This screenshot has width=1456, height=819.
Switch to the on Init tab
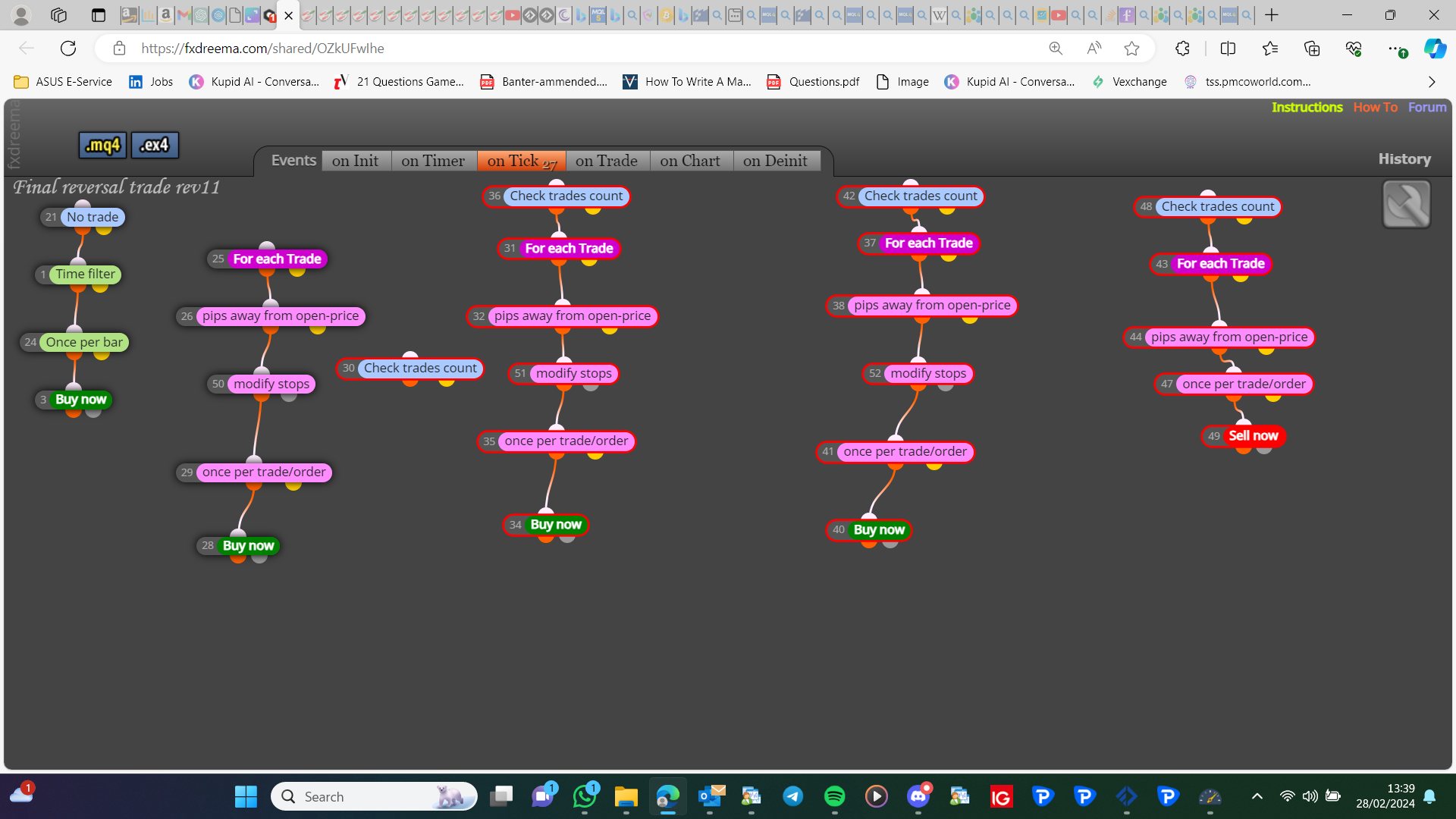[x=355, y=161]
